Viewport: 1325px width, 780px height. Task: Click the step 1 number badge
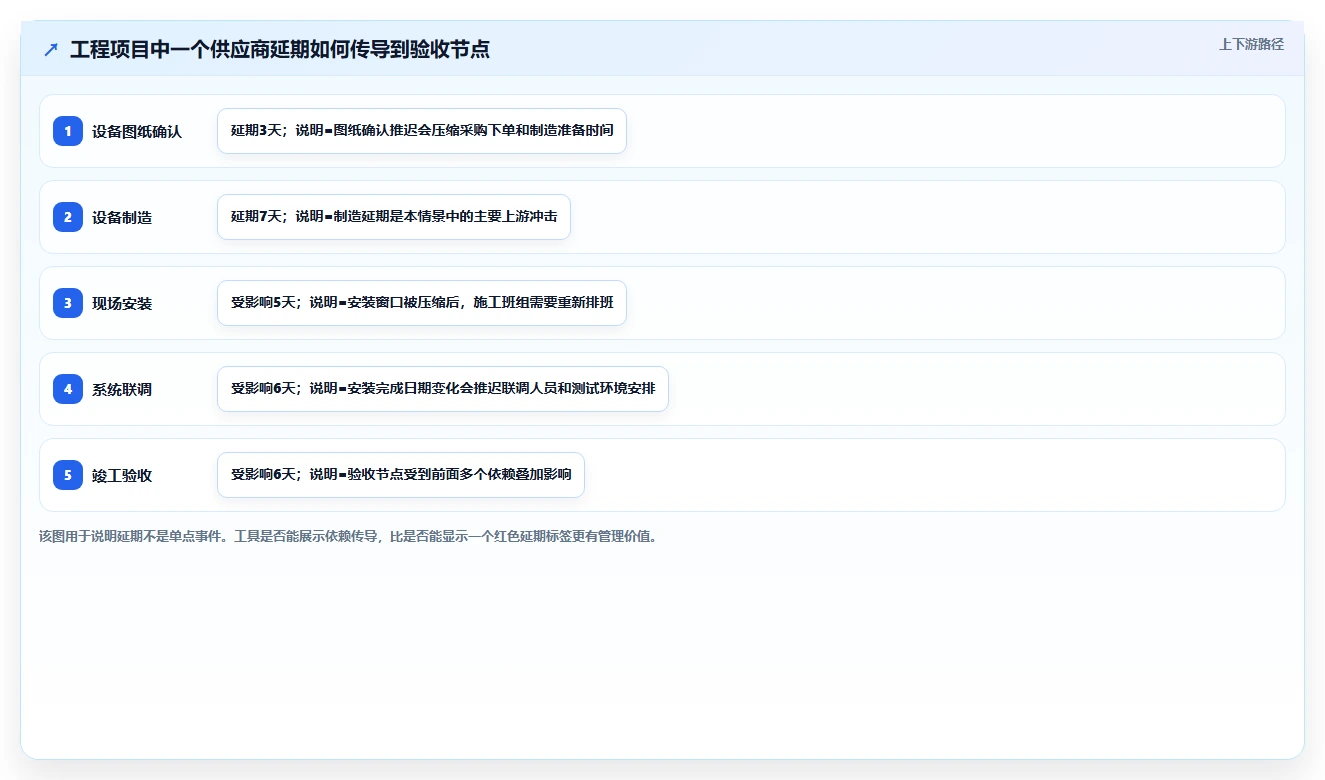coord(68,131)
